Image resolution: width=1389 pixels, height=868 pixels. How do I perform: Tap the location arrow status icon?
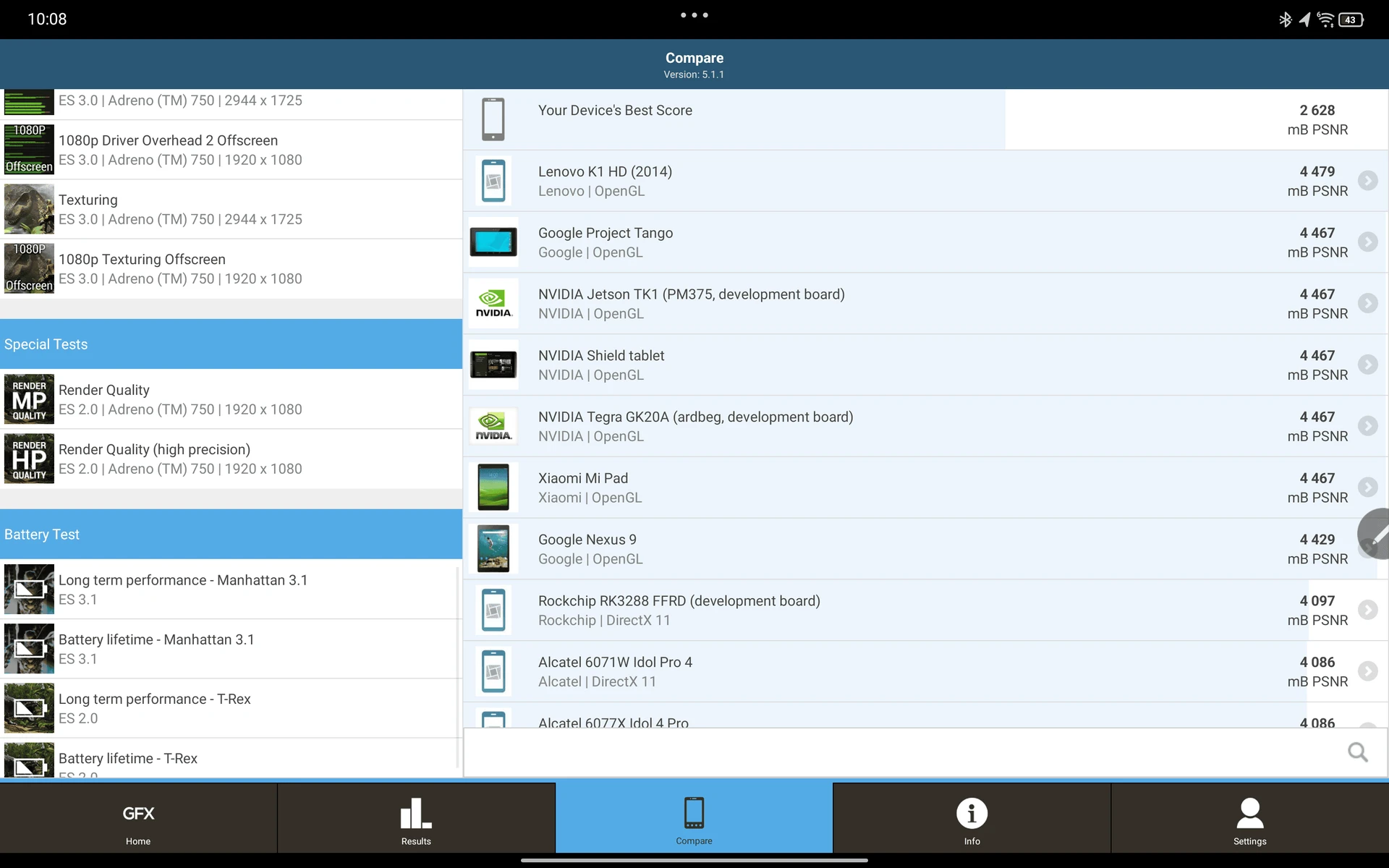(1304, 20)
